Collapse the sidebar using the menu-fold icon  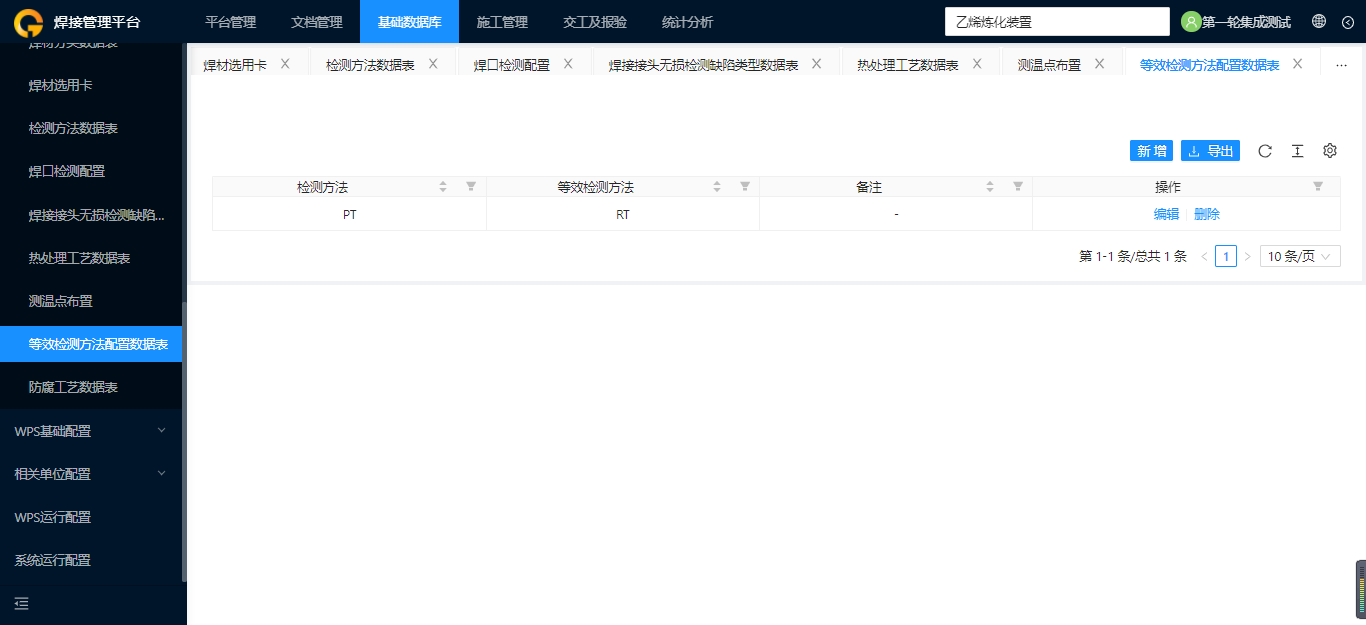[22, 604]
